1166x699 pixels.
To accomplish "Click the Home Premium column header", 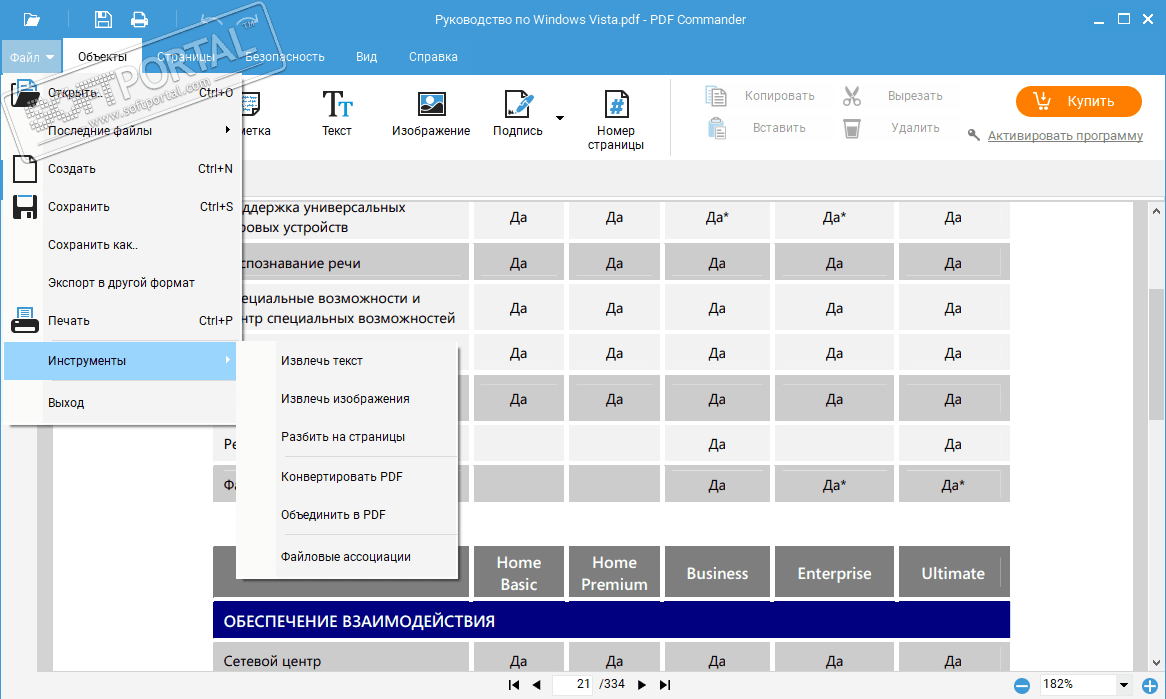I will coord(614,573).
